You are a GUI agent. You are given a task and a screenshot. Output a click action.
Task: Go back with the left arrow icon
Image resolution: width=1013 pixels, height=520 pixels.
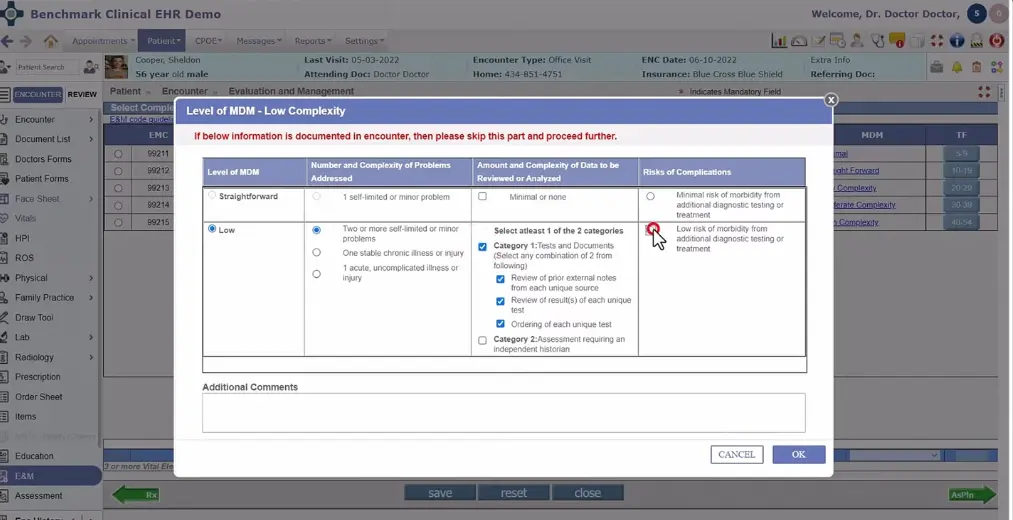click(7, 41)
